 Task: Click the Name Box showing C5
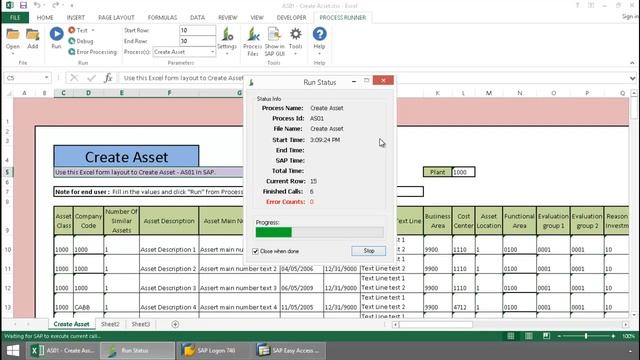[23, 78]
